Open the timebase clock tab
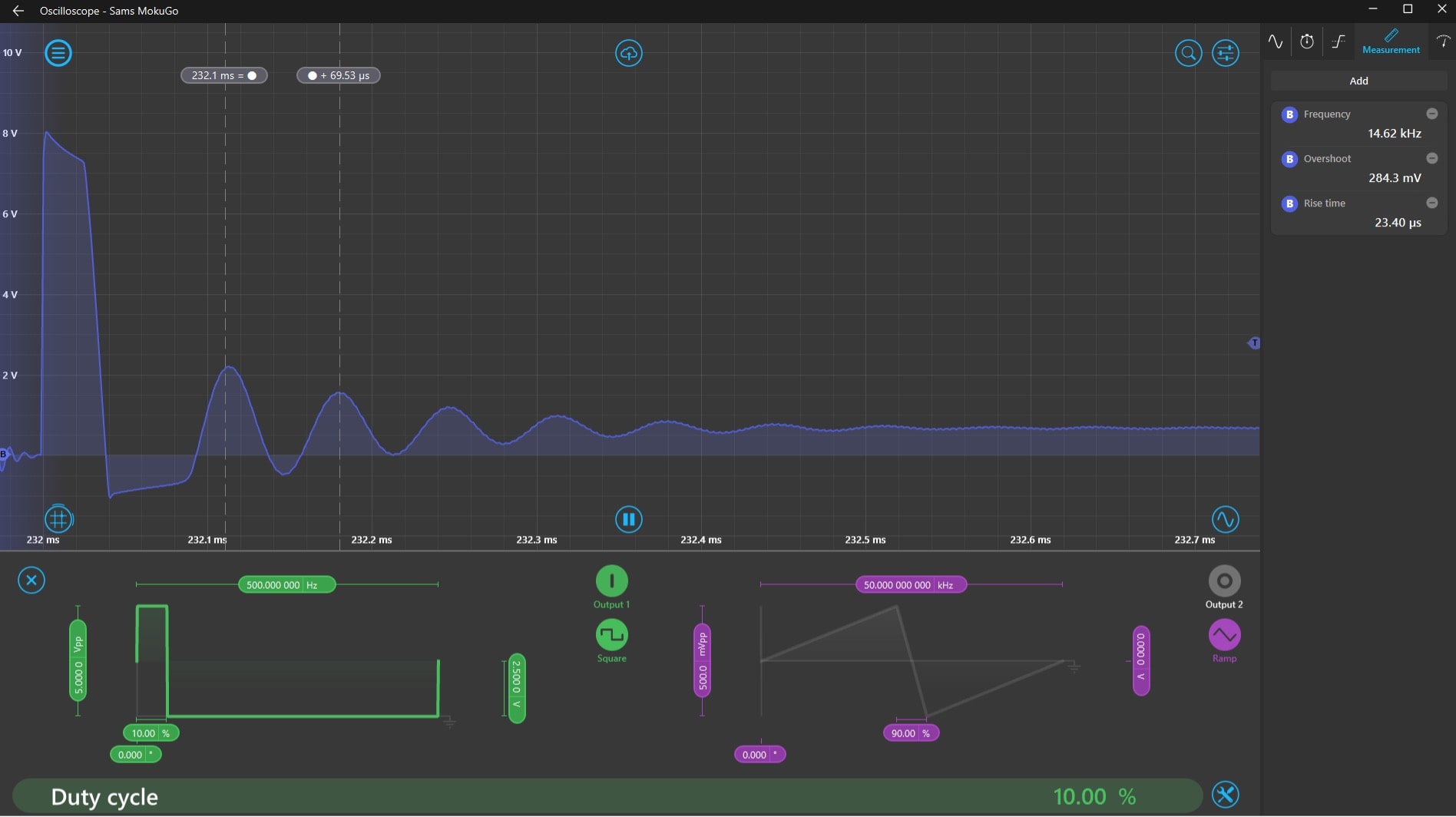1456x817 pixels. coord(1306,41)
